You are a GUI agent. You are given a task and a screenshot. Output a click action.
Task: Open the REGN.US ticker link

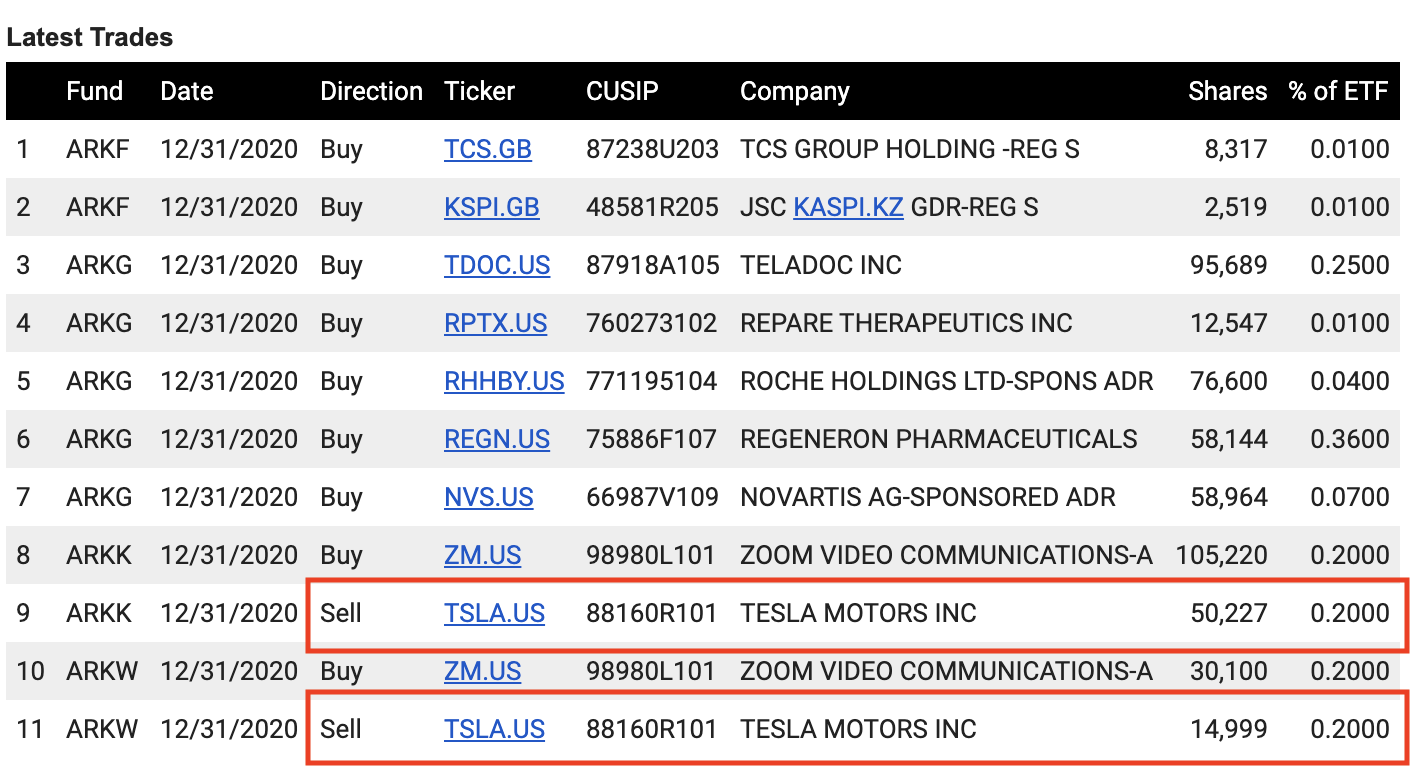(497, 440)
